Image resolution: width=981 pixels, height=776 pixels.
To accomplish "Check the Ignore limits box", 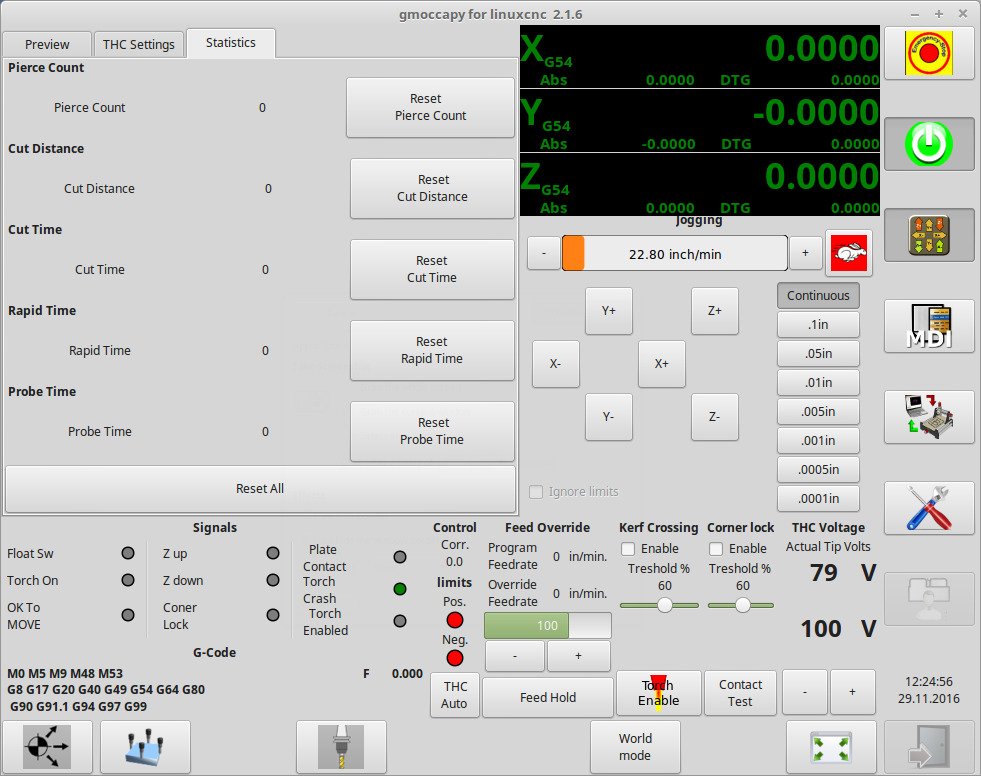I will pyautogui.click(x=536, y=492).
